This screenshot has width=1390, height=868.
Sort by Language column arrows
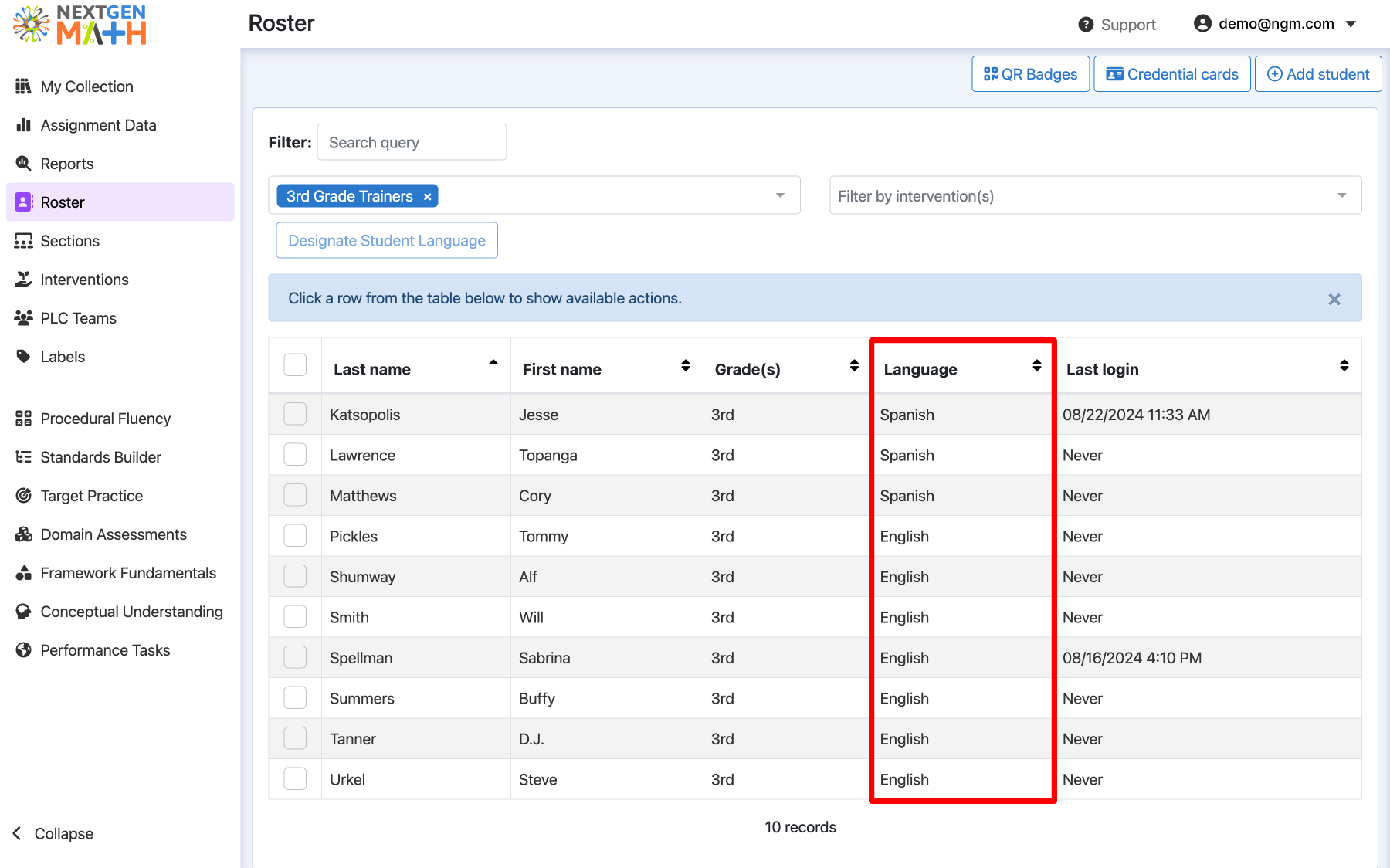point(1037,365)
